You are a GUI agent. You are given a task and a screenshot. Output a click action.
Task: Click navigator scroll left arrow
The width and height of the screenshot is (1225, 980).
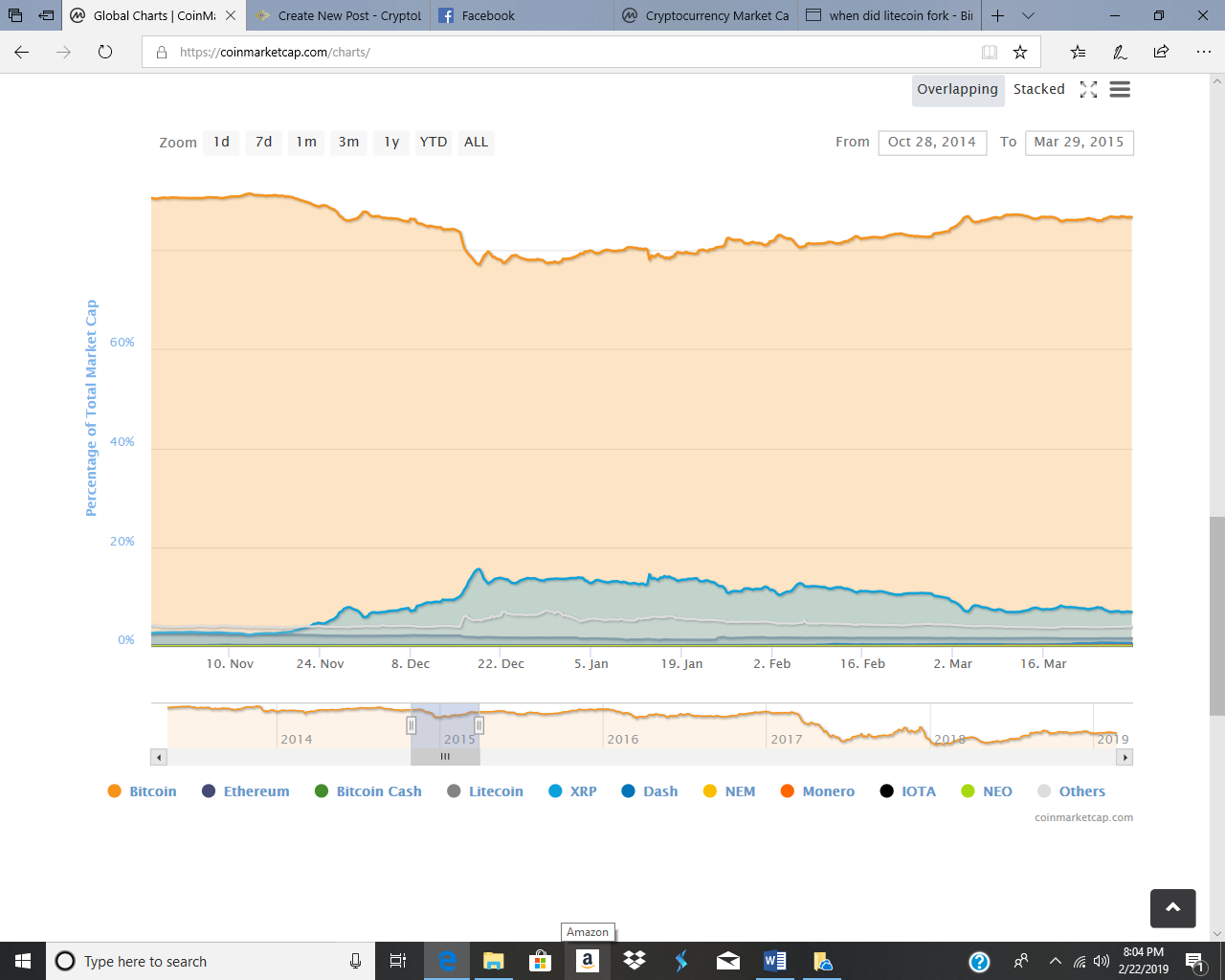point(159,757)
